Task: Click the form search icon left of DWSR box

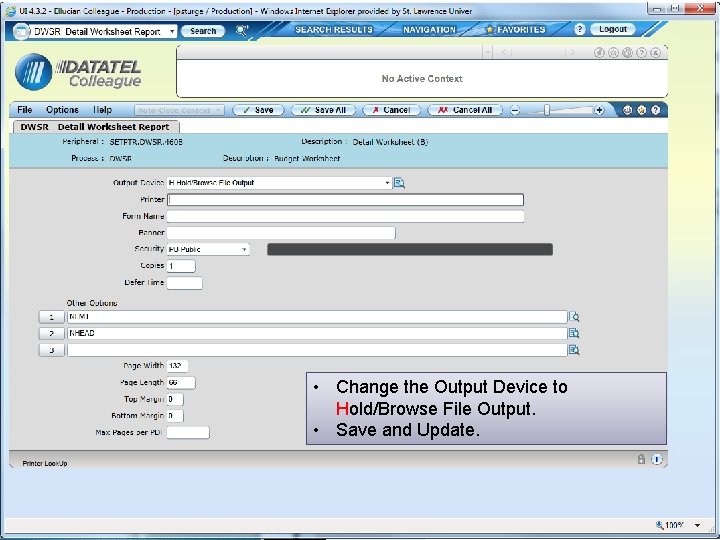Action: [x=21, y=31]
